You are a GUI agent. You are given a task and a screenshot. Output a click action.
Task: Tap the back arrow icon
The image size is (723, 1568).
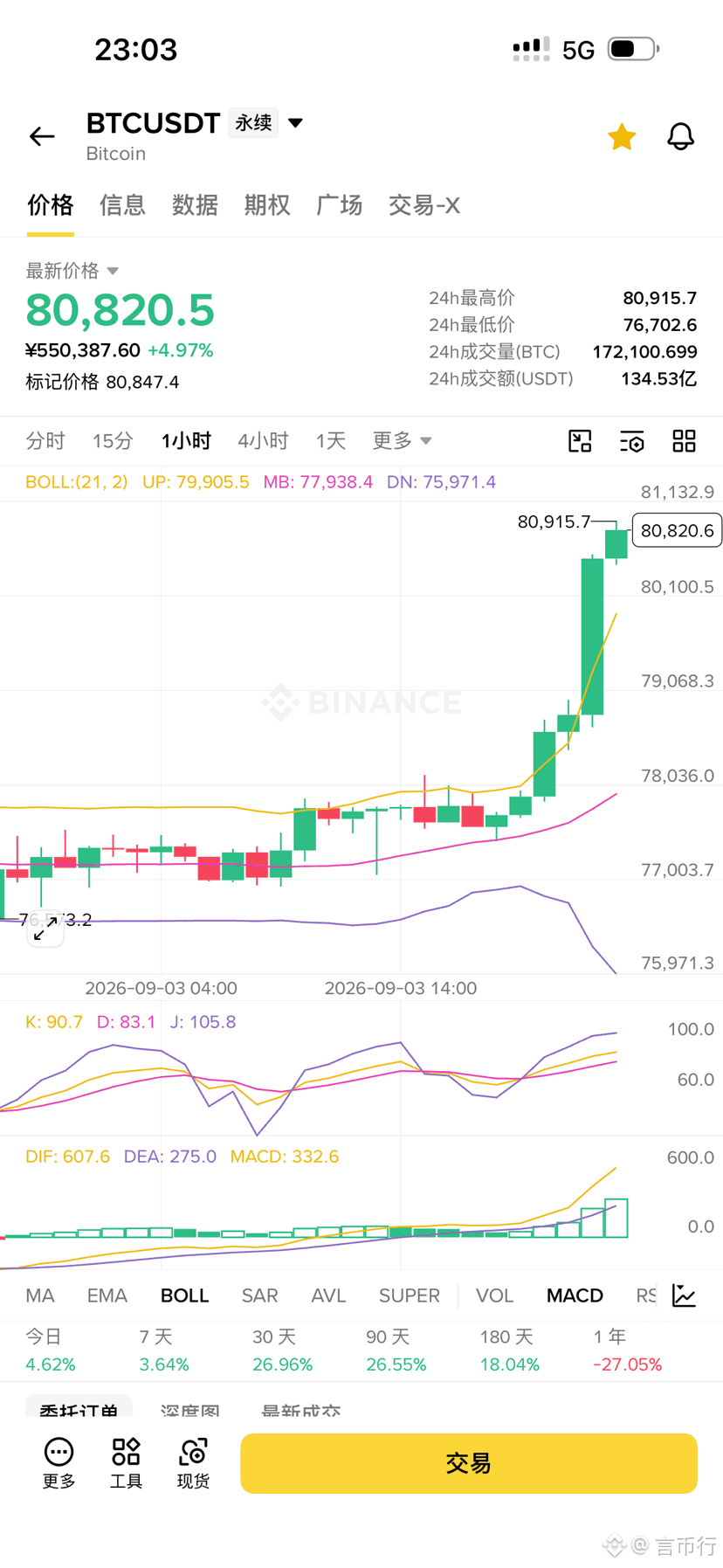42,136
